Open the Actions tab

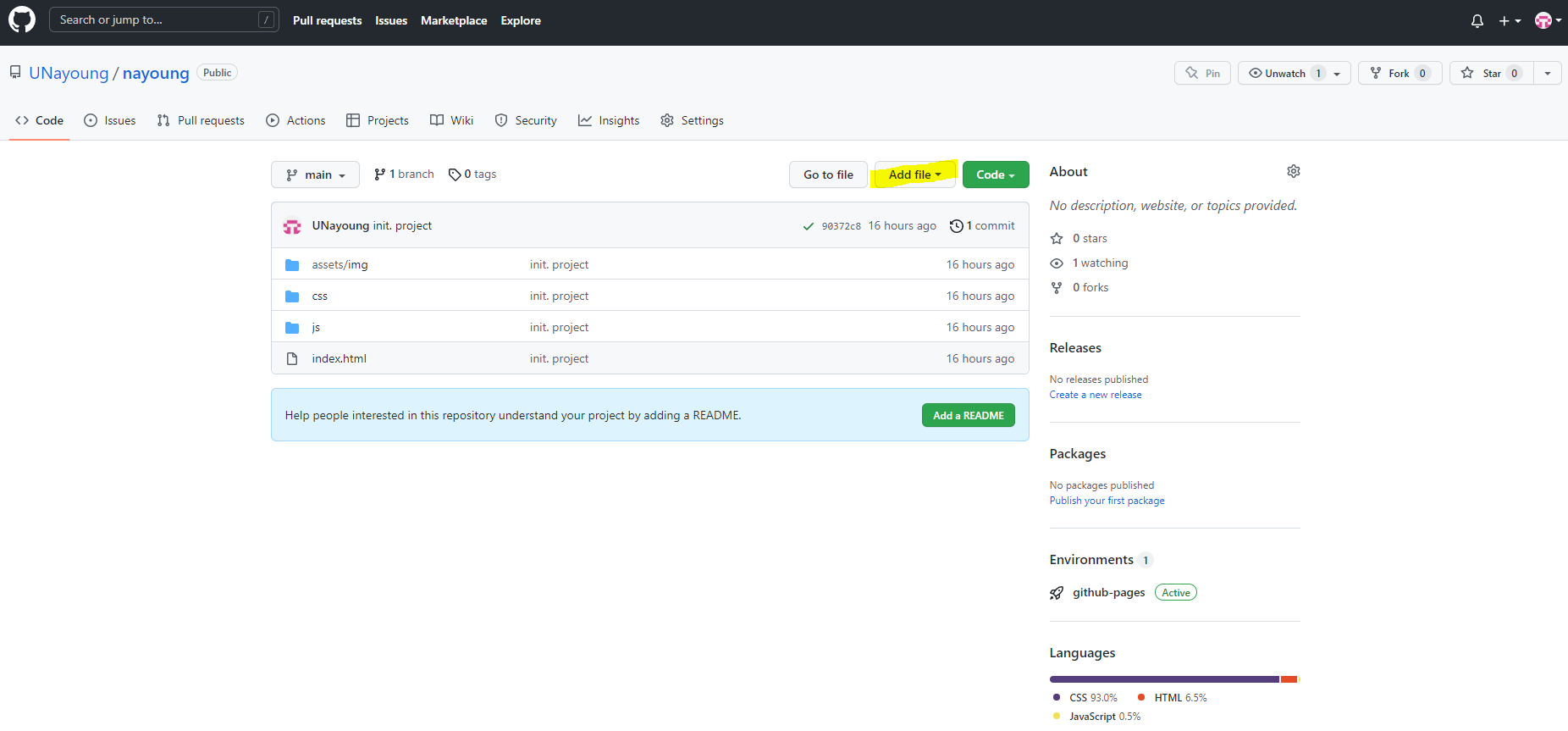tap(295, 120)
